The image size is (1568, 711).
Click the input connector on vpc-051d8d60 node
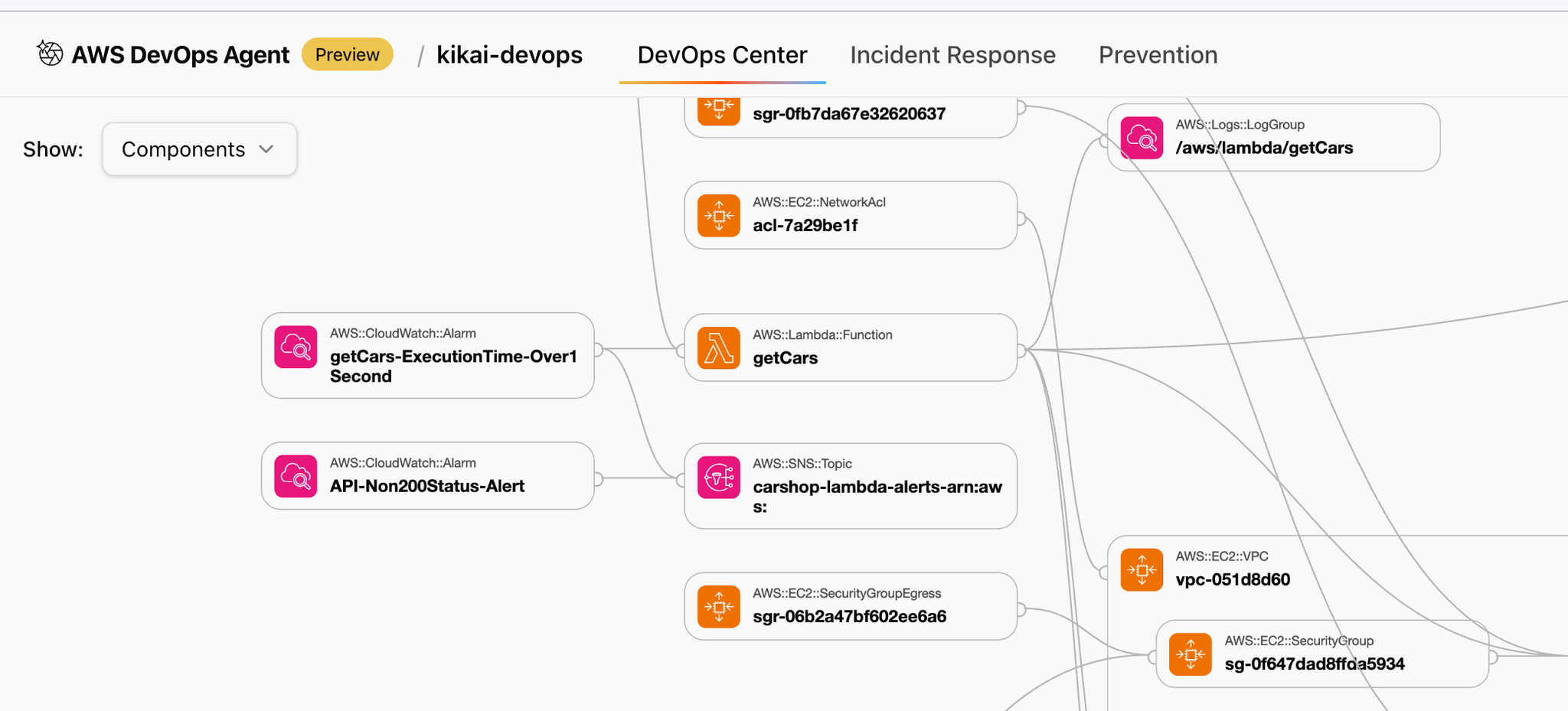click(x=1105, y=572)
